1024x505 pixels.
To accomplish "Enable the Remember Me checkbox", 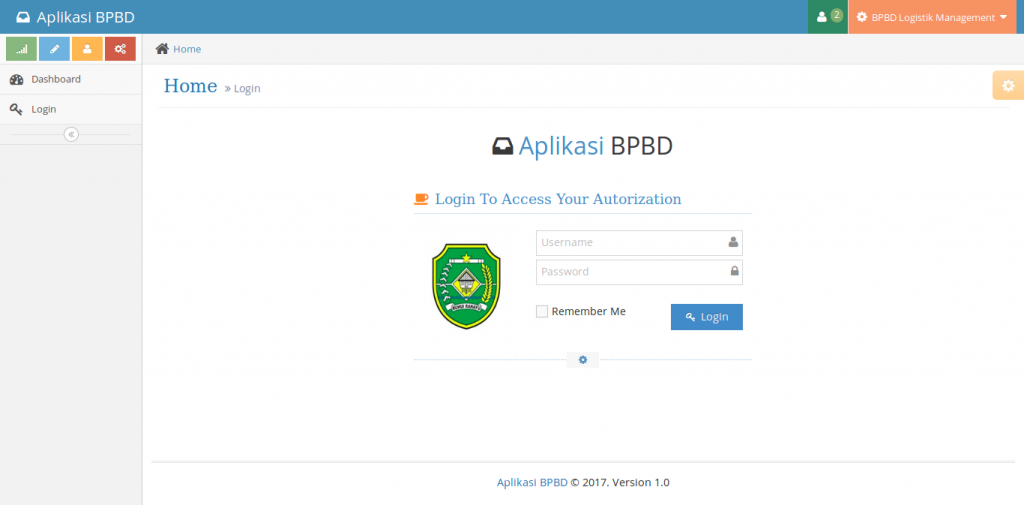I will [542, 312].
